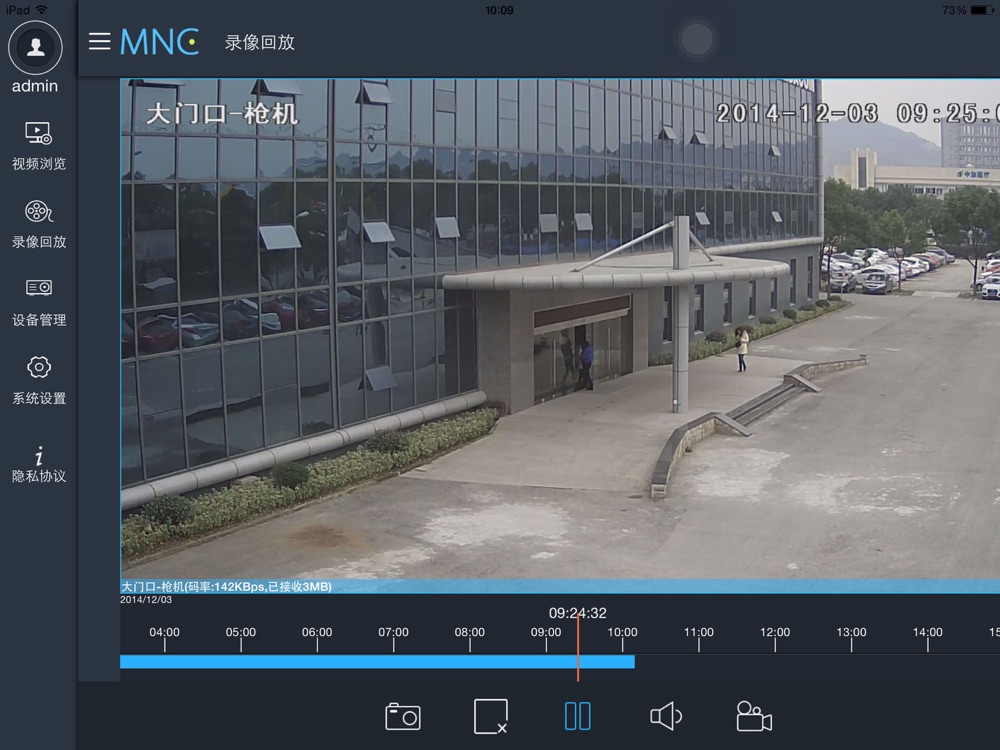Open 视频浏览 video browsing
The width and height of the screenshot is (1000, 750).
coord(38,146)
